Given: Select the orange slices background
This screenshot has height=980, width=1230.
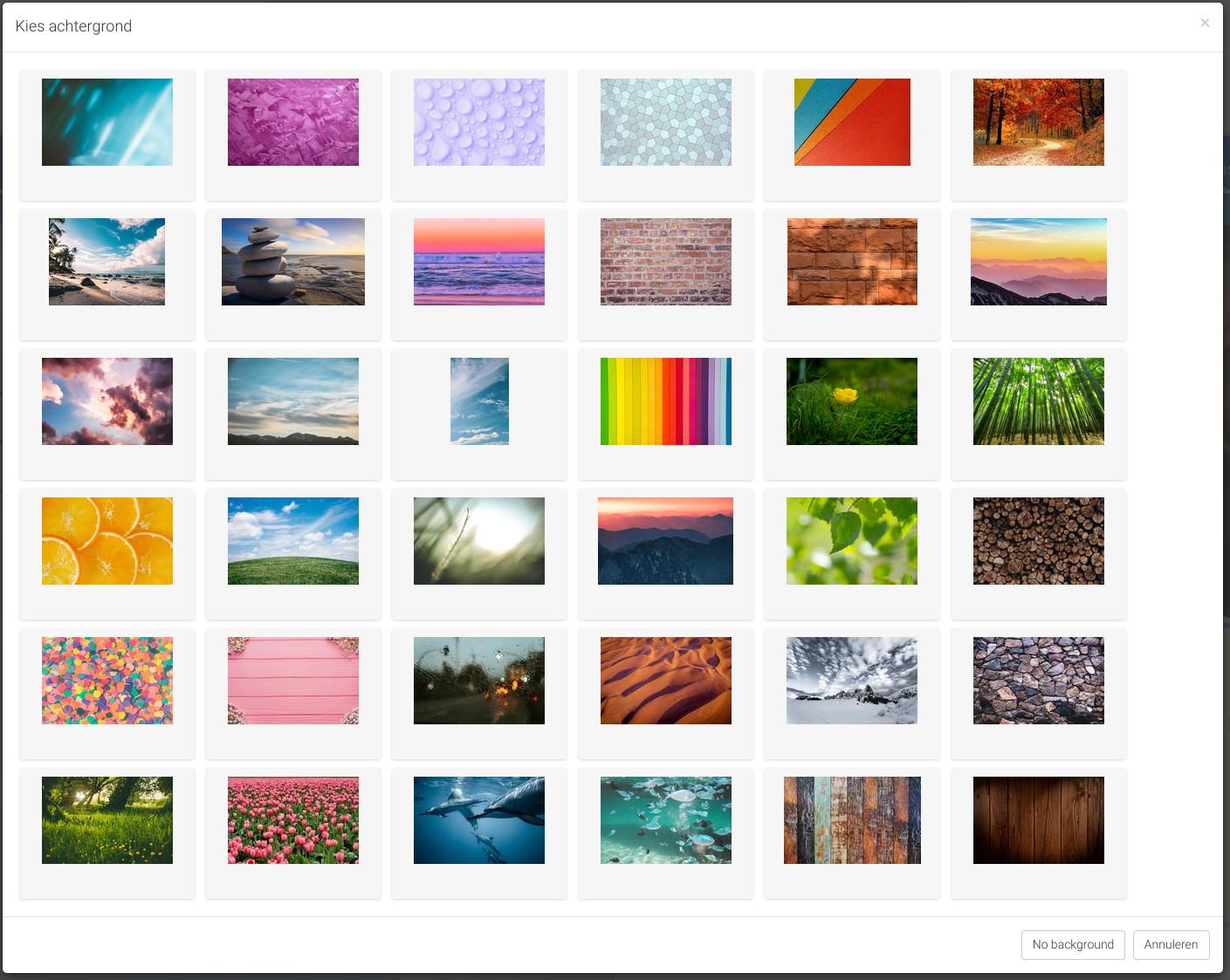Looking at the screenshot, I should [107, 541].
